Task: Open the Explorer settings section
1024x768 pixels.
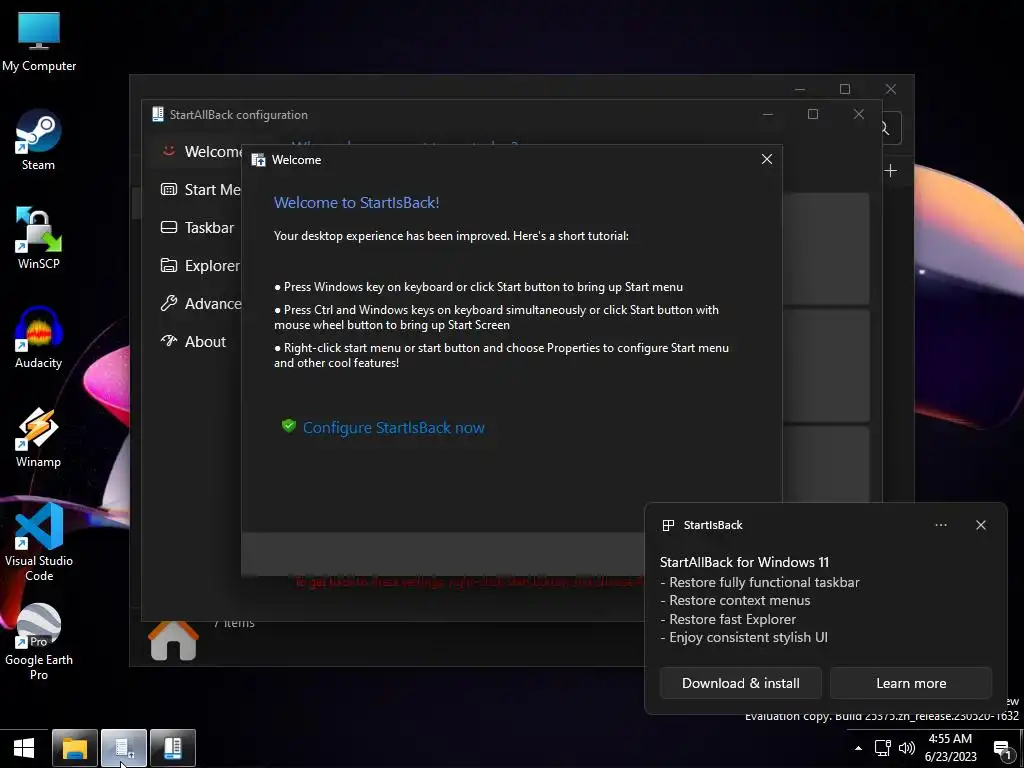Action: click(200, 265)
